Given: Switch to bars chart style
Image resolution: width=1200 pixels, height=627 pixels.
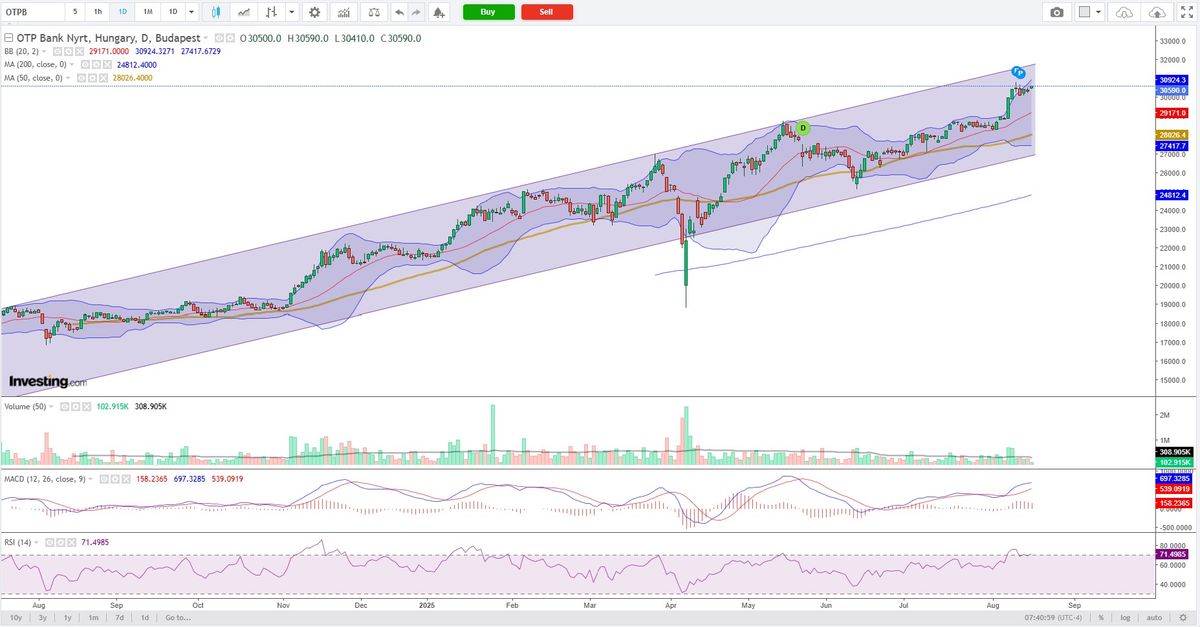Looking at the screenshot, I should coord(269,12).
